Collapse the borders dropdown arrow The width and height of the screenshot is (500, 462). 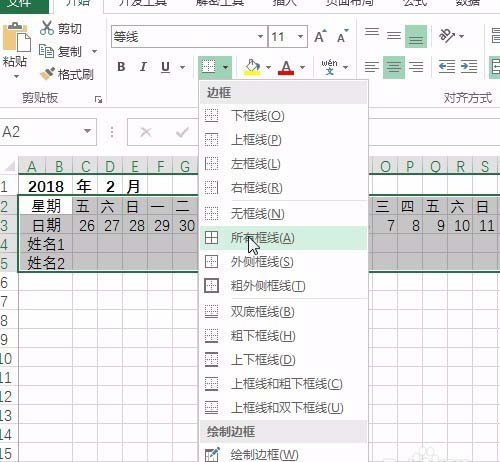[226, 67]
